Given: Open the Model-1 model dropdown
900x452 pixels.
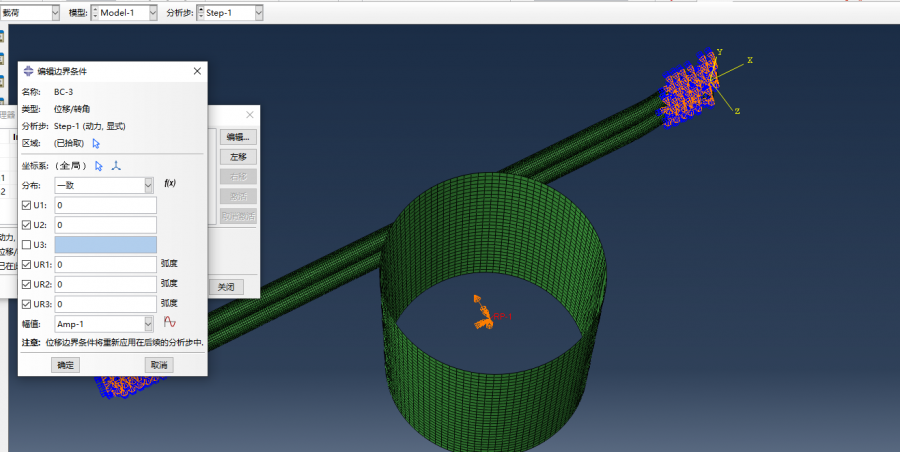Looking at the screenshot, I should [x=125, y=12].
